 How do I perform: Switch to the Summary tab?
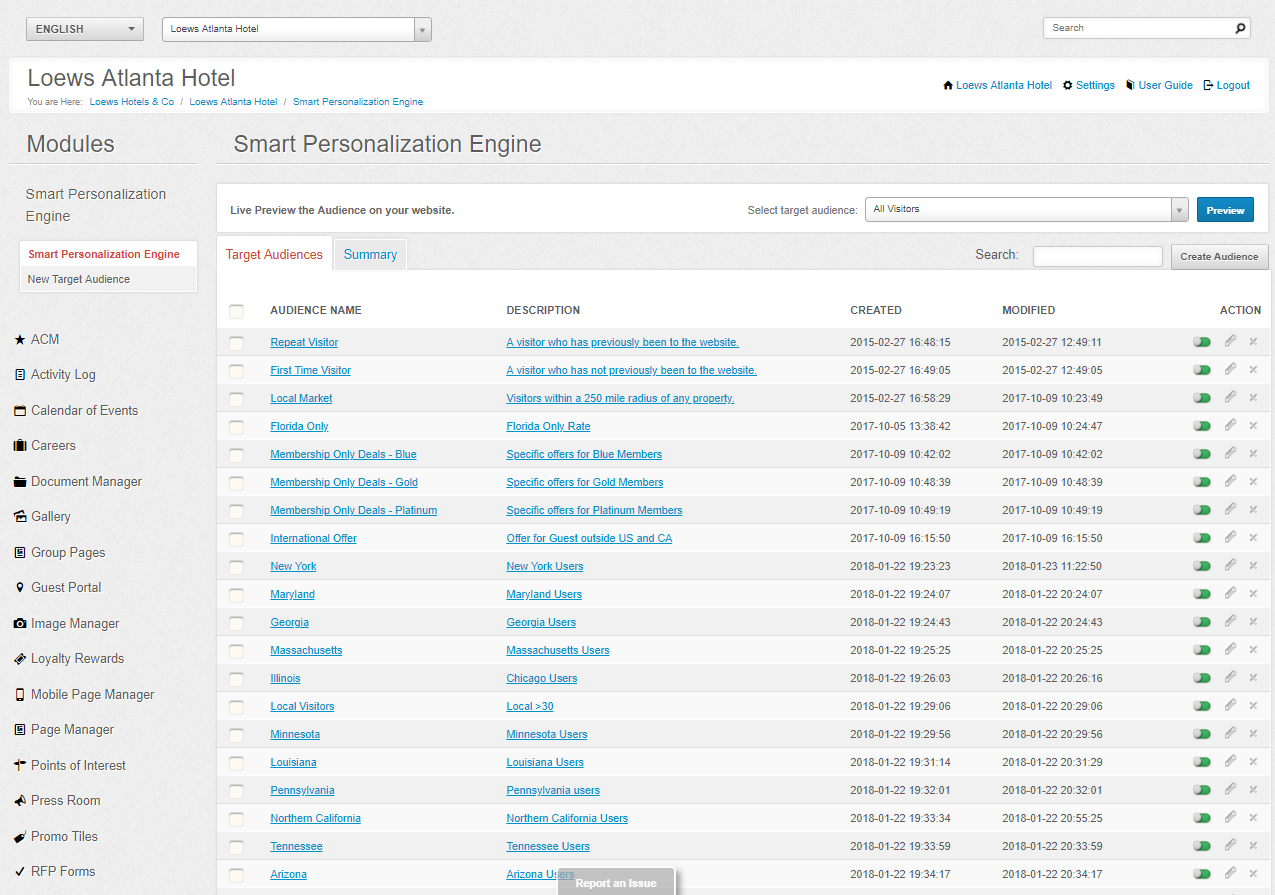[x=370, y=255]
